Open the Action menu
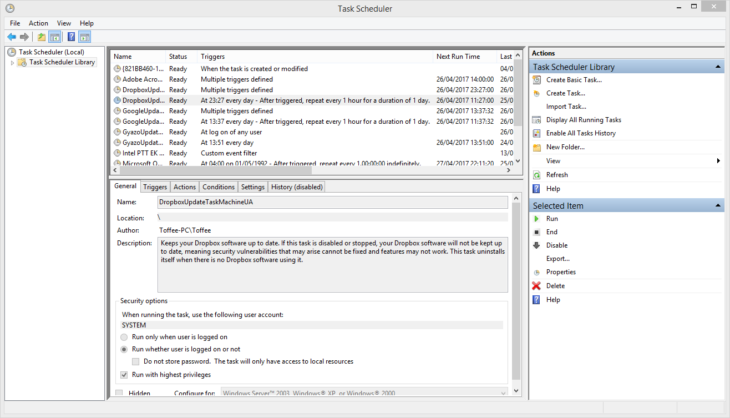This screenshot has height=418, width=730. (x=38, y=23)
